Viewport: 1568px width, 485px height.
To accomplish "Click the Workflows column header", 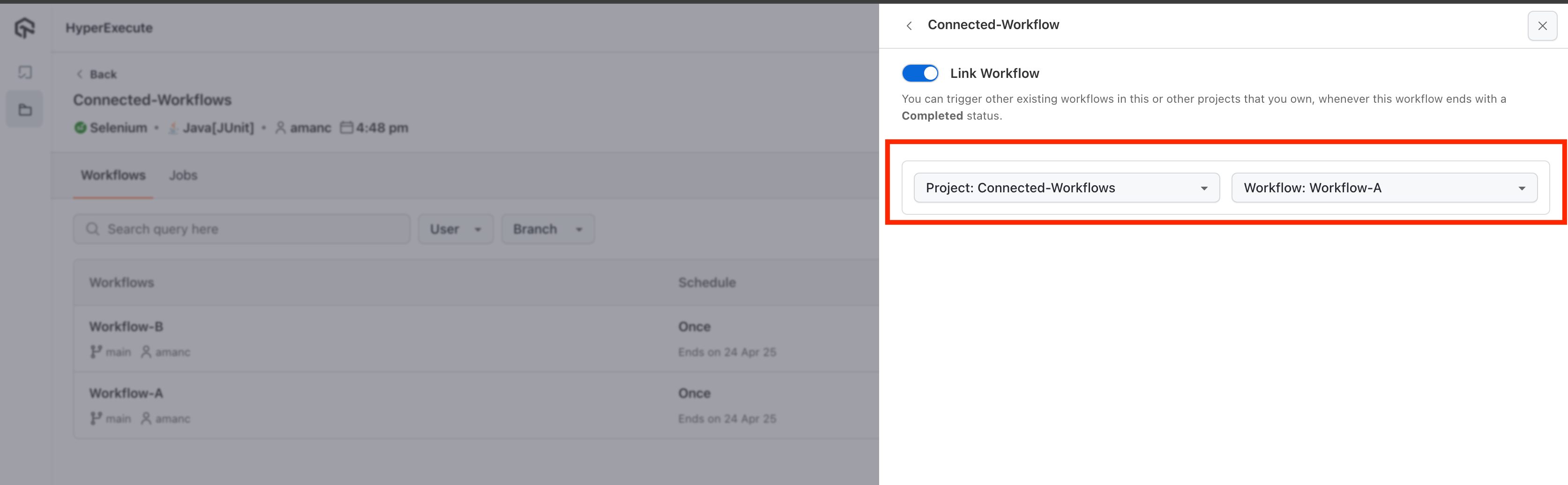I will 122,283.
